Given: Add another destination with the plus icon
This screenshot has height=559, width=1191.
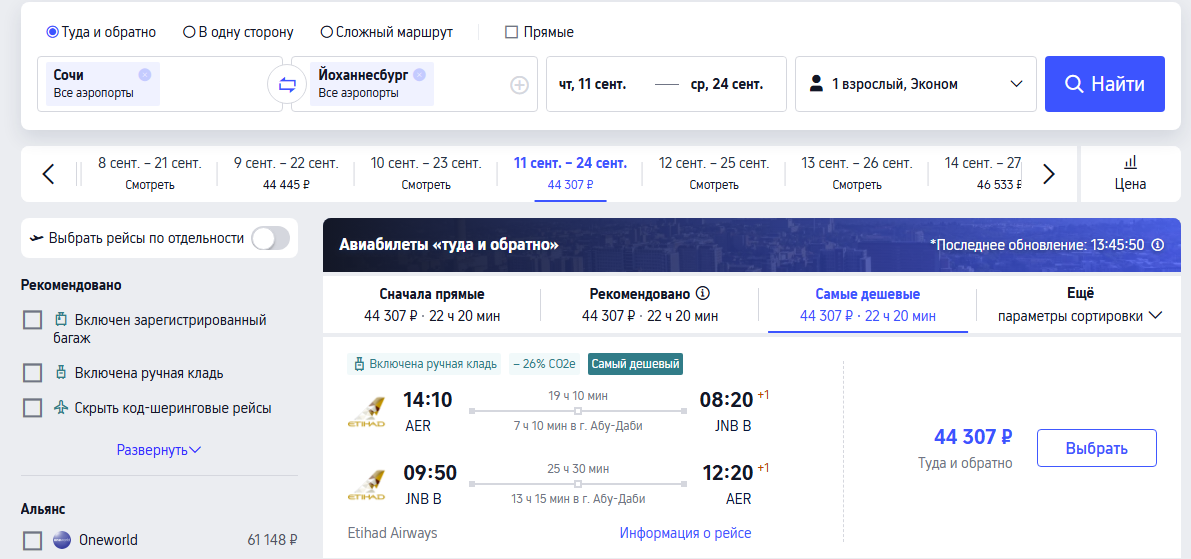Looking at the screenshot, I should click(519, 85).
